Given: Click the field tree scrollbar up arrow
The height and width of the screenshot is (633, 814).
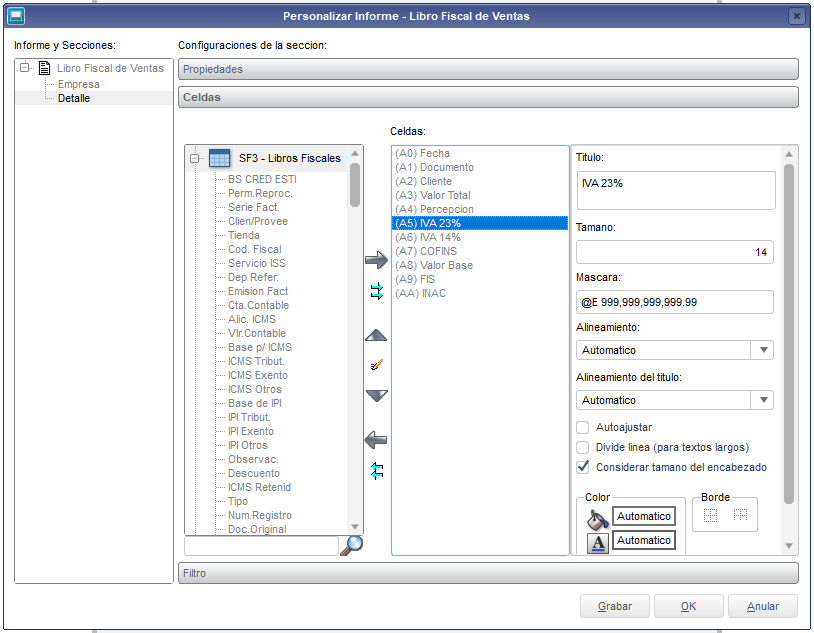Looking at the screenshot, I should [355, 153].
